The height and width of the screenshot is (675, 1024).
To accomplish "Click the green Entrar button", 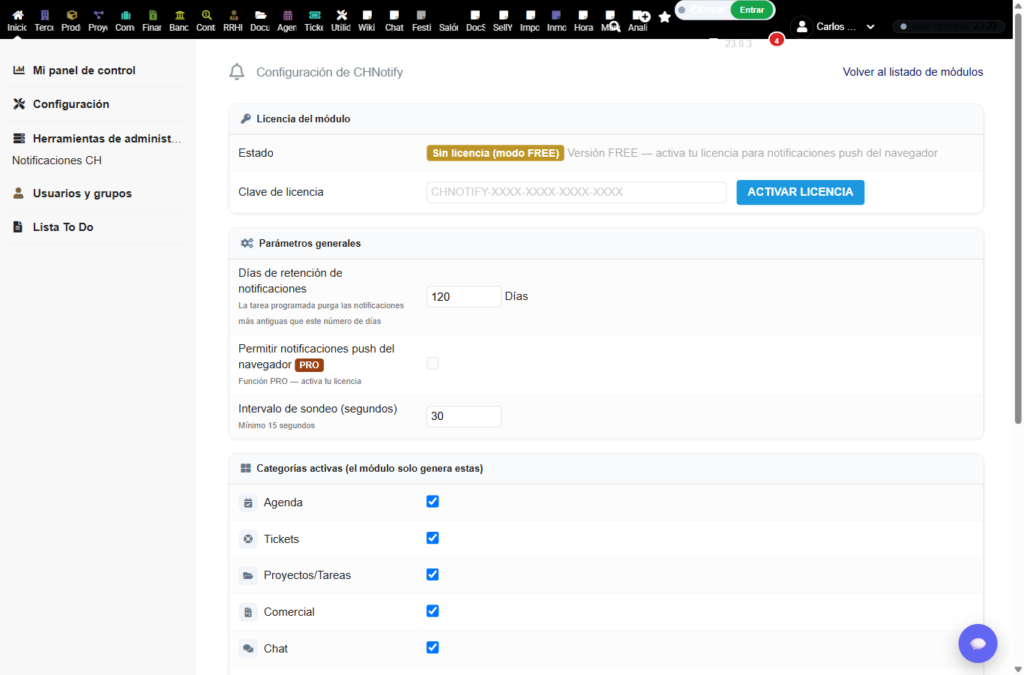I will 752,10.
